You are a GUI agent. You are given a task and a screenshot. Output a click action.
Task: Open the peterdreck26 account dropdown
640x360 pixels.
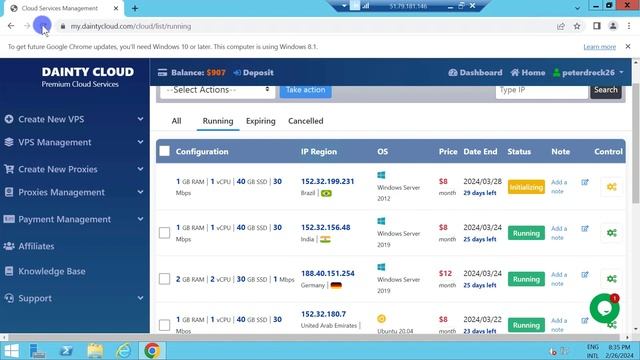(x=588, y=73)
